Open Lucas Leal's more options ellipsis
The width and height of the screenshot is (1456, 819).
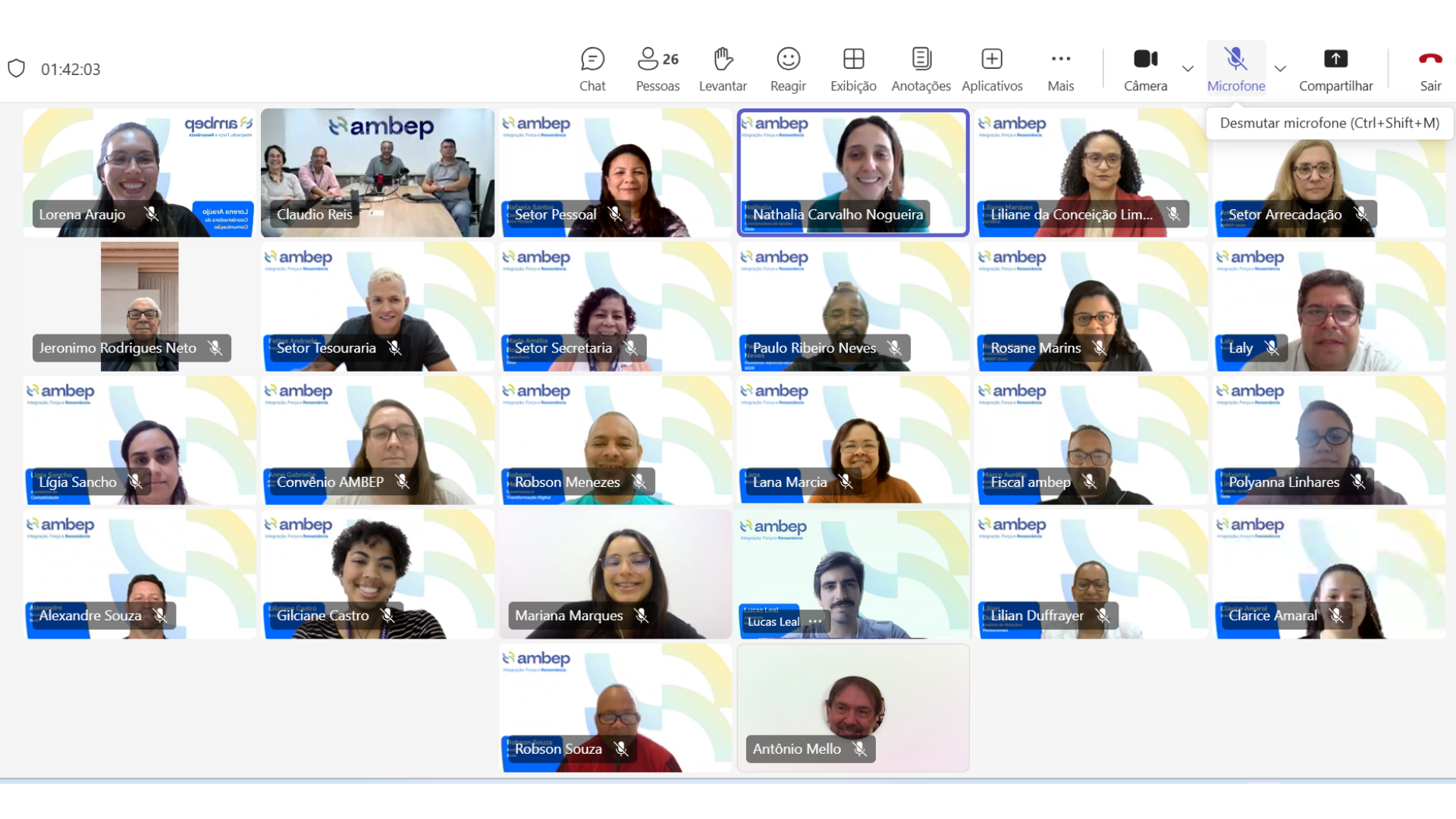coord(815,621)
